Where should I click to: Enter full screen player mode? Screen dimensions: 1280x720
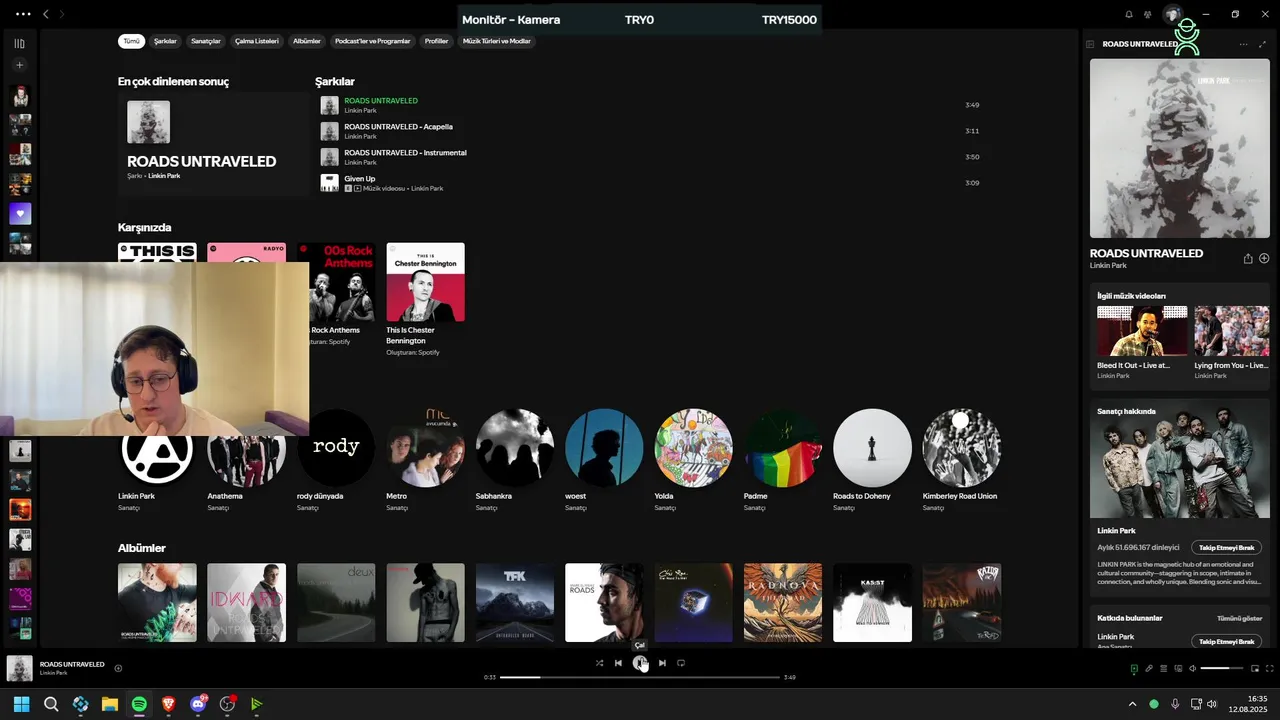[x=1270, y=668]
